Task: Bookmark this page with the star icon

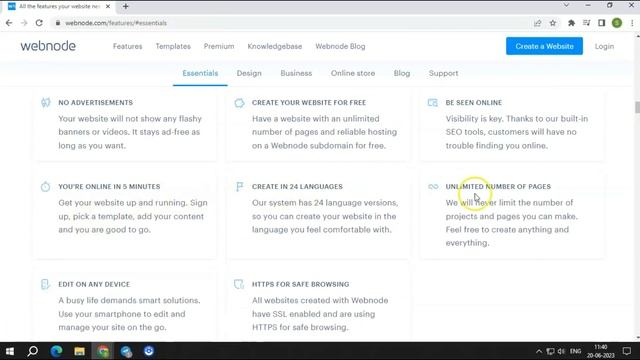Action: [553, 23]
